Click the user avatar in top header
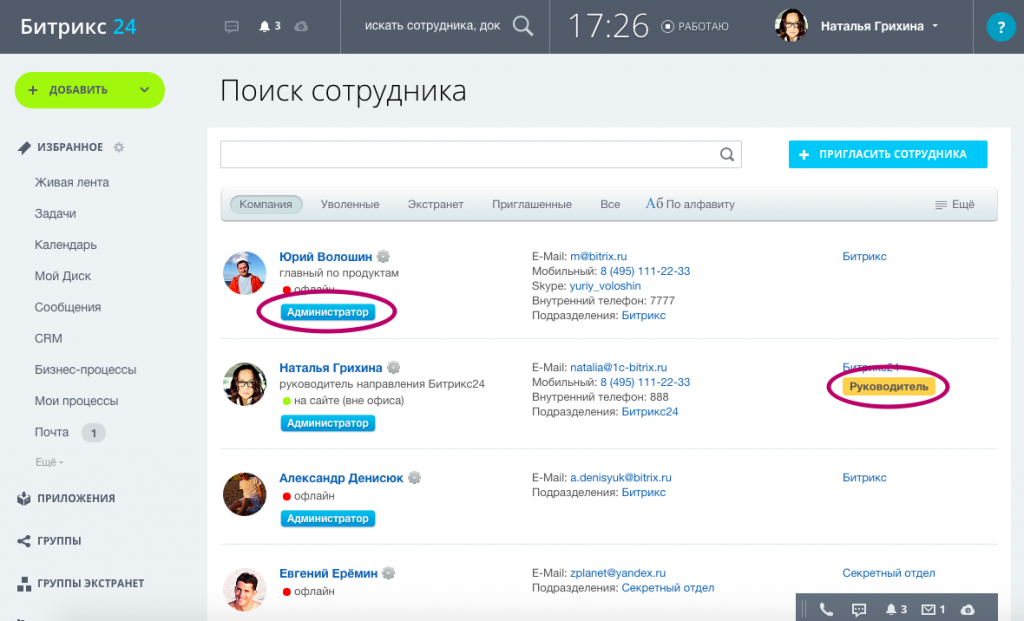Viewport: 1024px width, 621px height. coord(791,25)
